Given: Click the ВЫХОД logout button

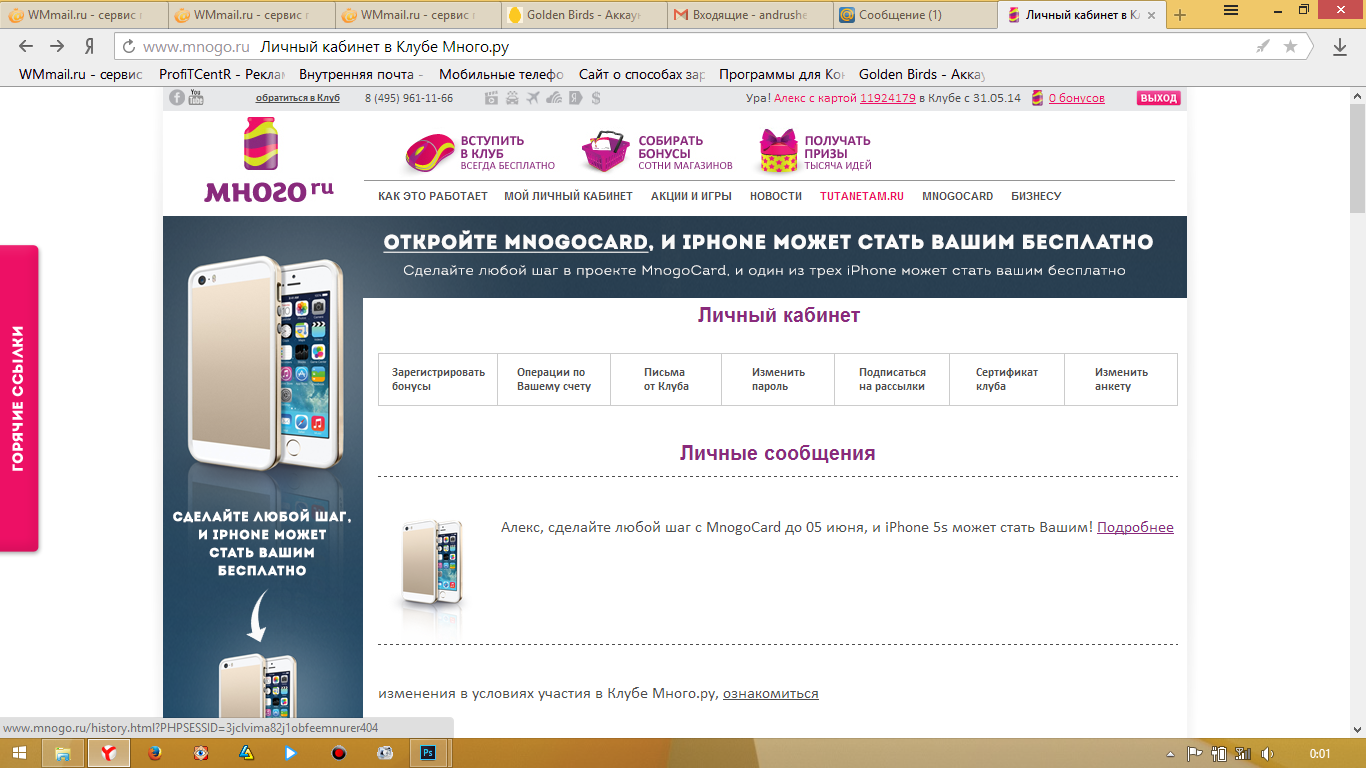Looking at the screenshot, I should 1159,98.
